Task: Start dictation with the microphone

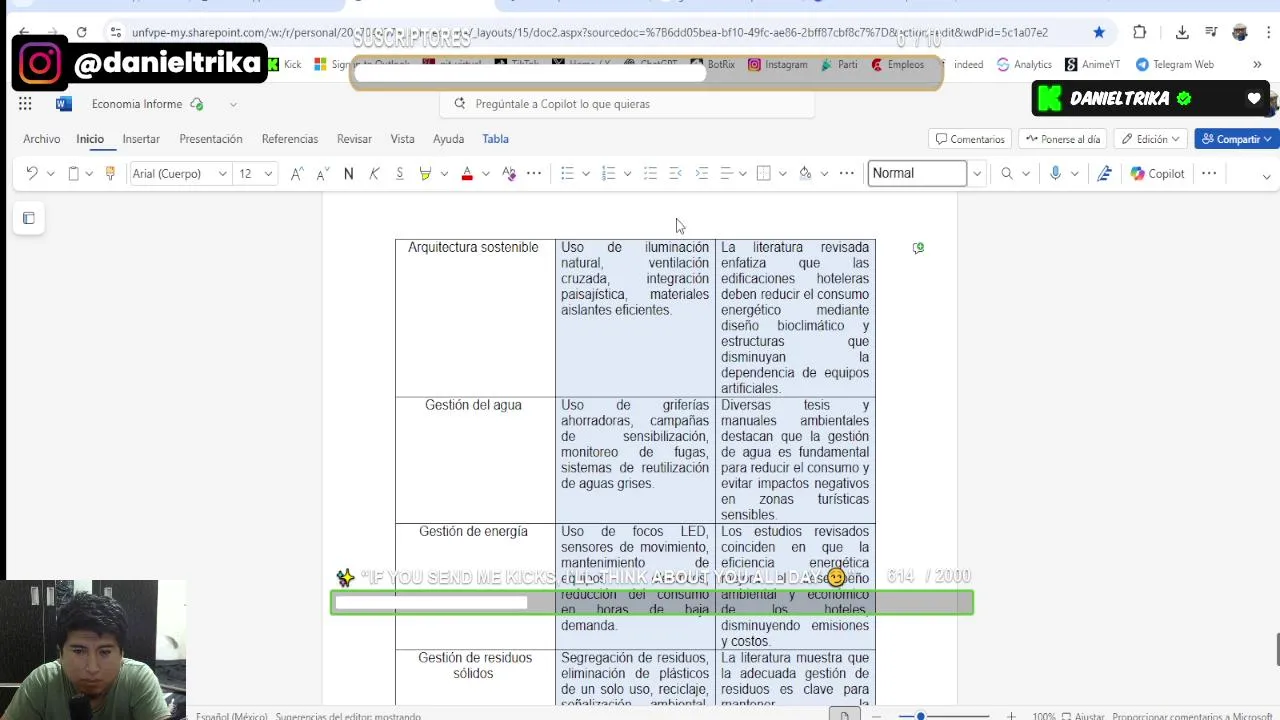Action: pos(1055,174)
